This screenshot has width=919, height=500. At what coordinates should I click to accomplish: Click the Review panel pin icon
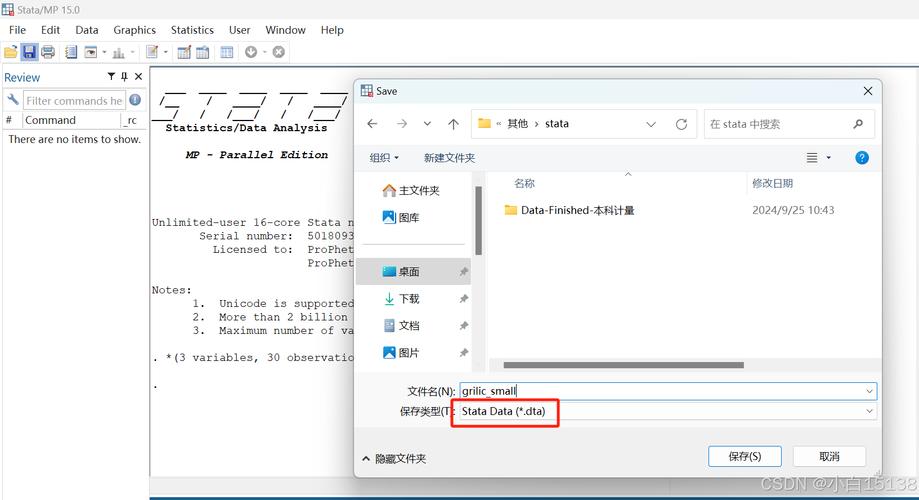coord(124,76)
